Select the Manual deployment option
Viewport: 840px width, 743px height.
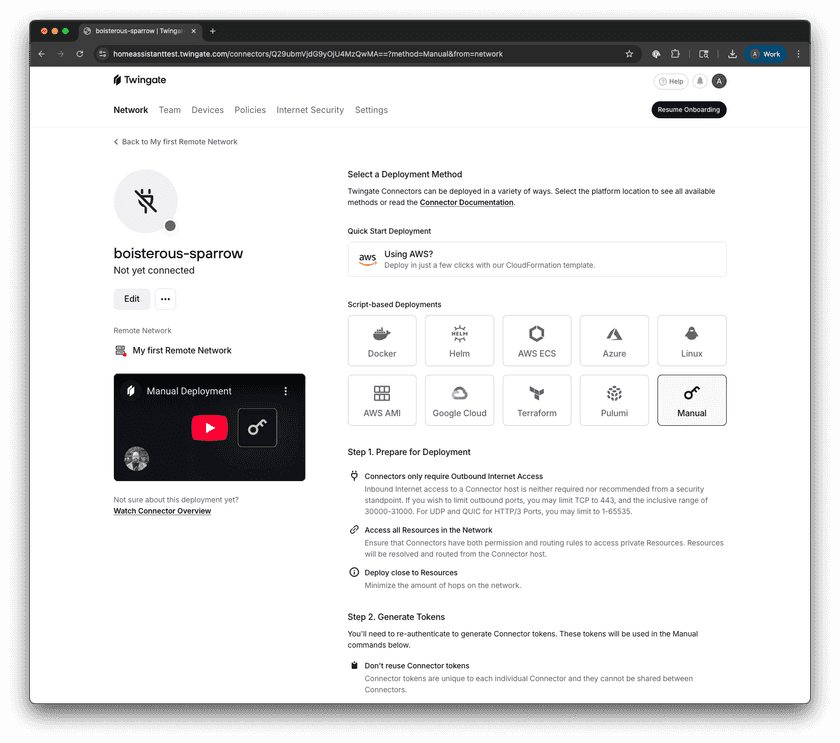692,401
